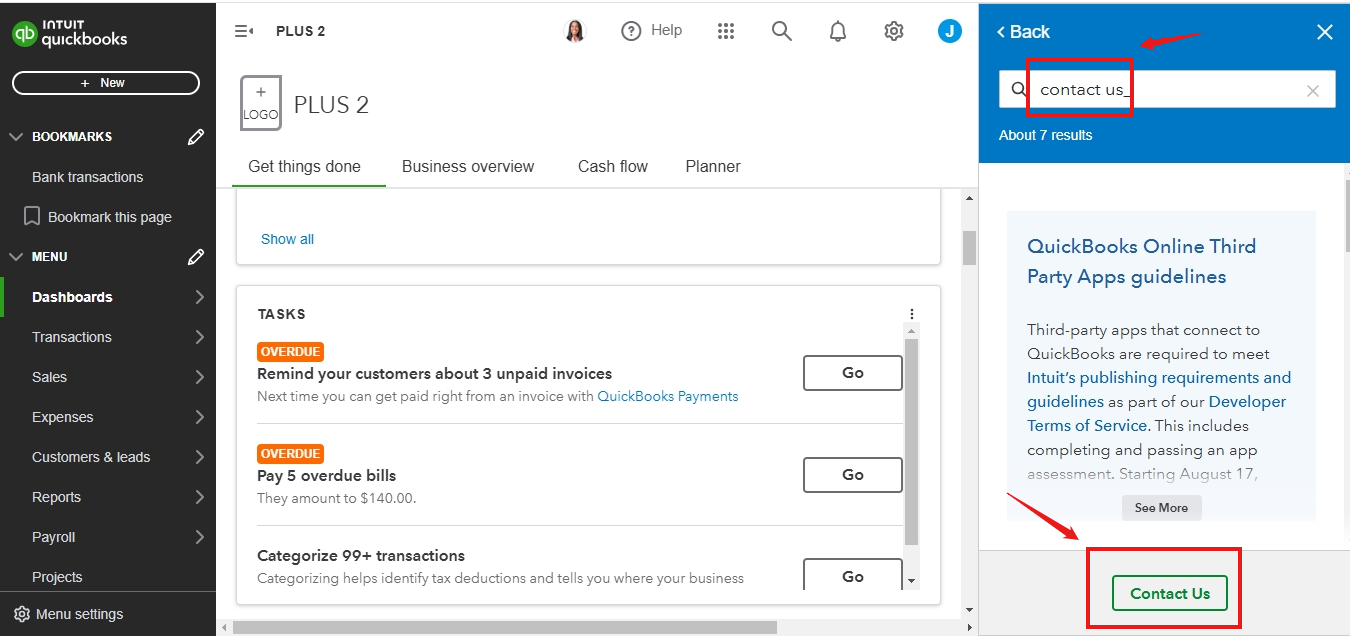Screen dimensions: 1350x636
Task: Open the Tasks three-dot options menu
Action: (912, 314)
